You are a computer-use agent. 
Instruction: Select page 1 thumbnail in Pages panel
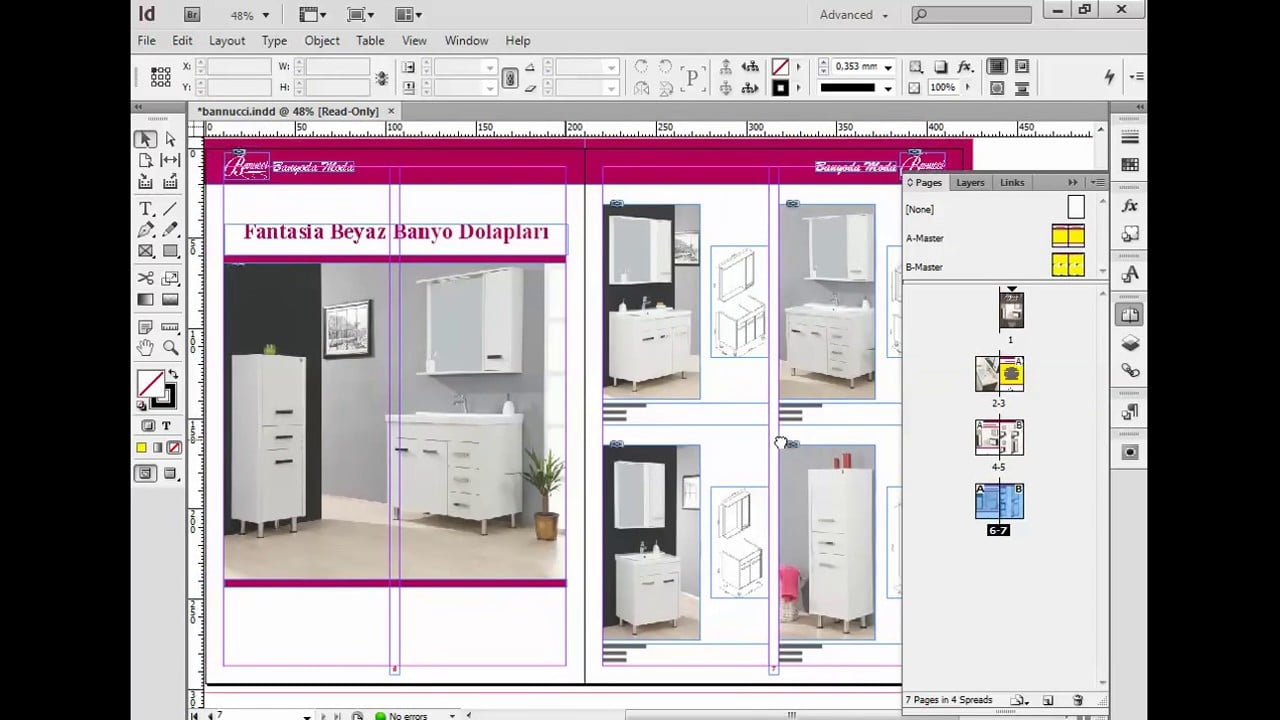(x=1011, y=310)
